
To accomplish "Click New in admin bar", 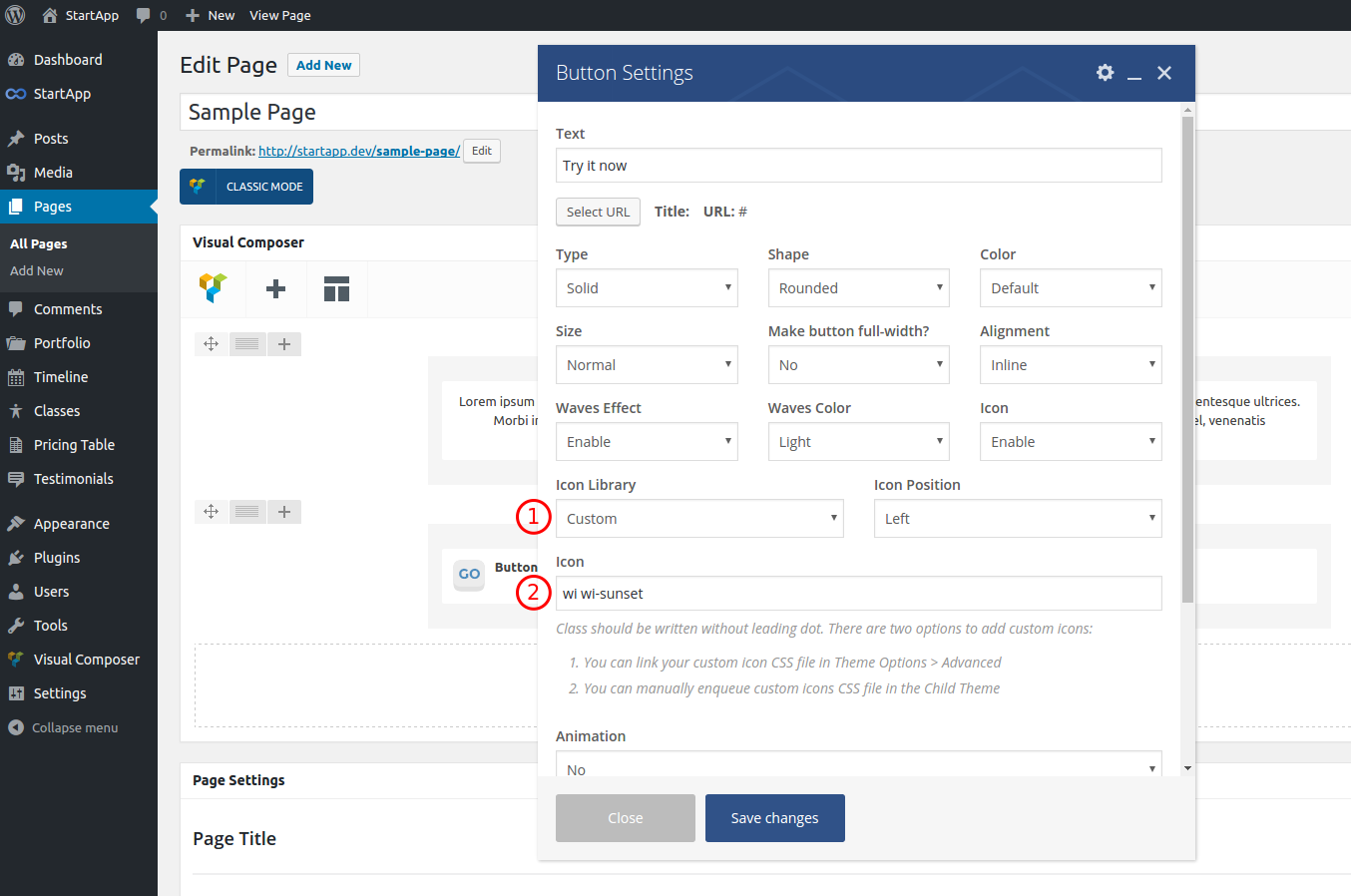I will [211, 15].
